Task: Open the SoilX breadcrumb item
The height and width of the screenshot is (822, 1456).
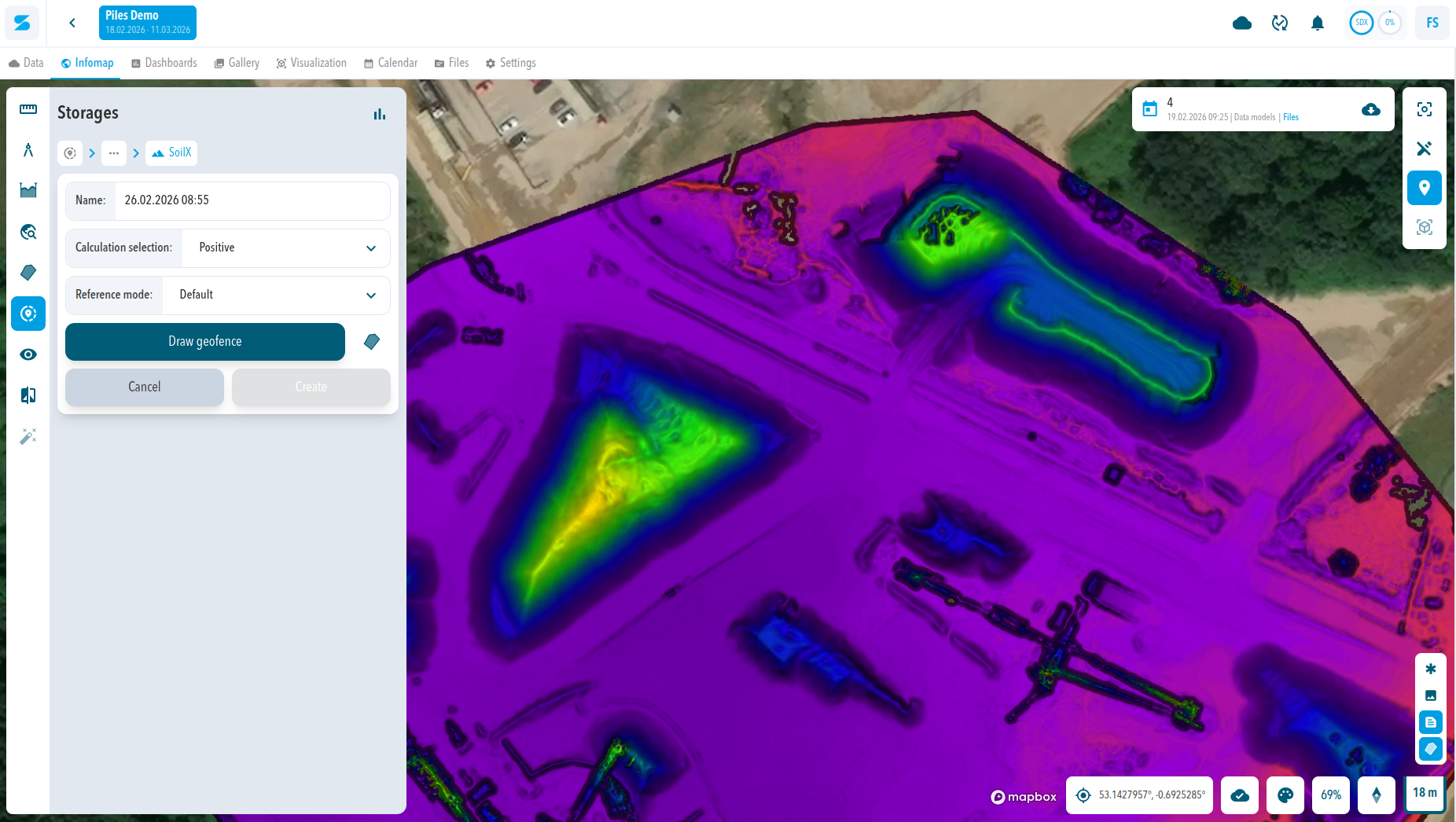Action: point(171,152)
